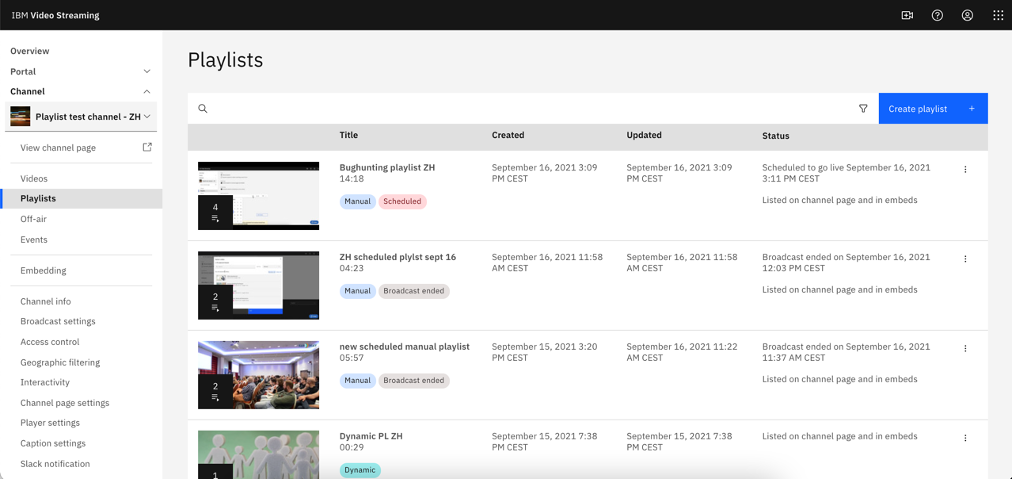Open the app switcher grid icon
The width and height of the screenshot is (1012, 480).
pos(998,15)
